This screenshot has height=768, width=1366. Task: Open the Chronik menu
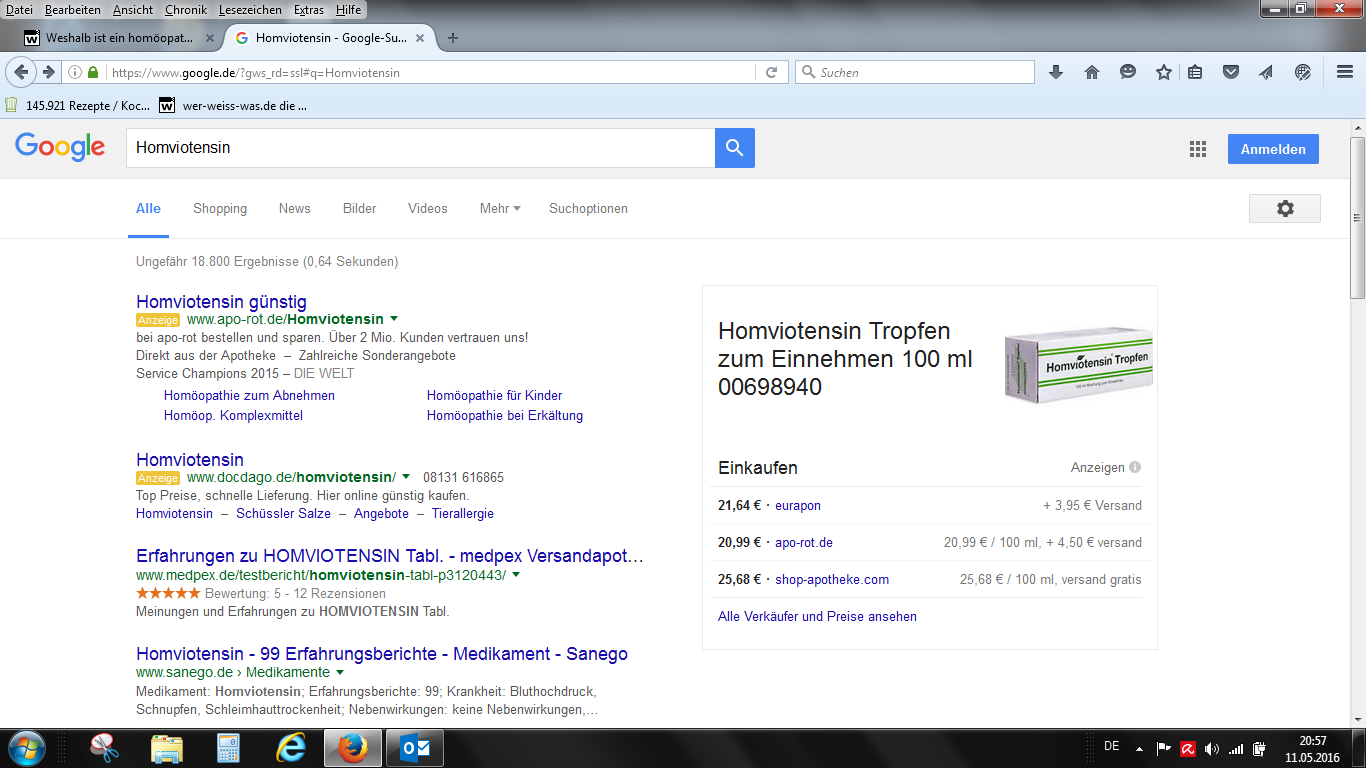(186, 9)
